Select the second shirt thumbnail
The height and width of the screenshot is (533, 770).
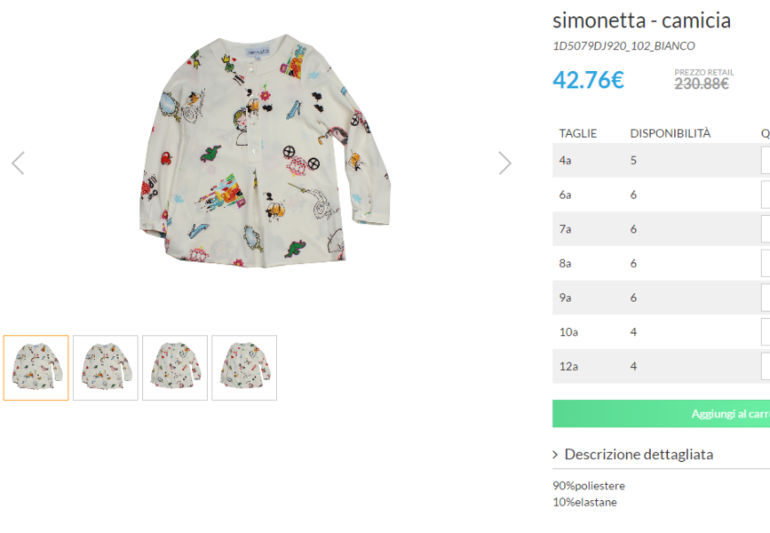click(x=105, y=368)
